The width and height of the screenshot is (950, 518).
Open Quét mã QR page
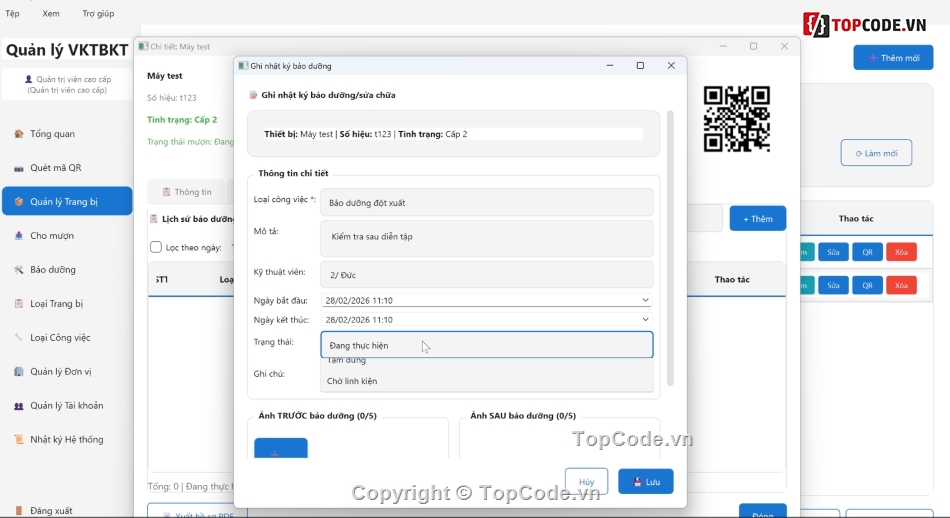(x=67, y=168)
